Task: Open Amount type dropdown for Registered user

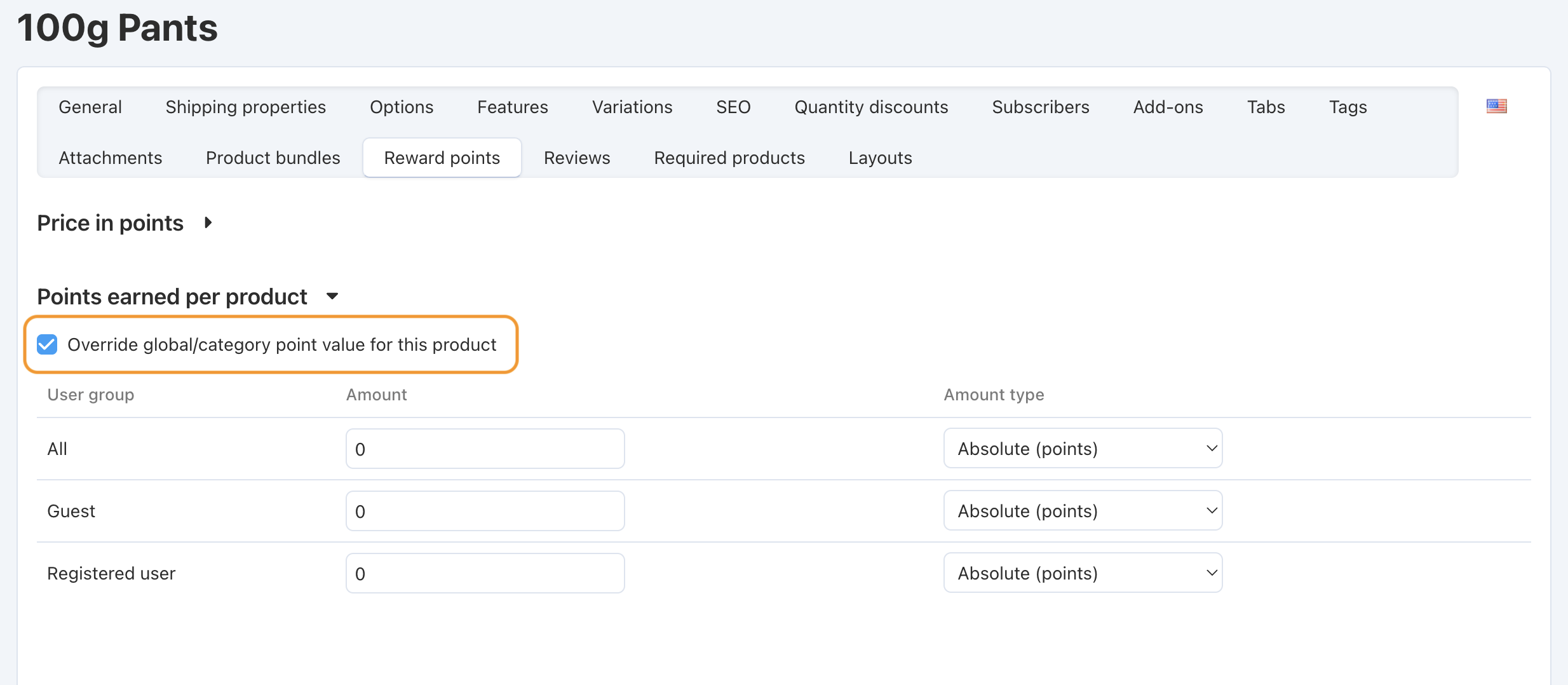Action: click(x=1083, y=573)
